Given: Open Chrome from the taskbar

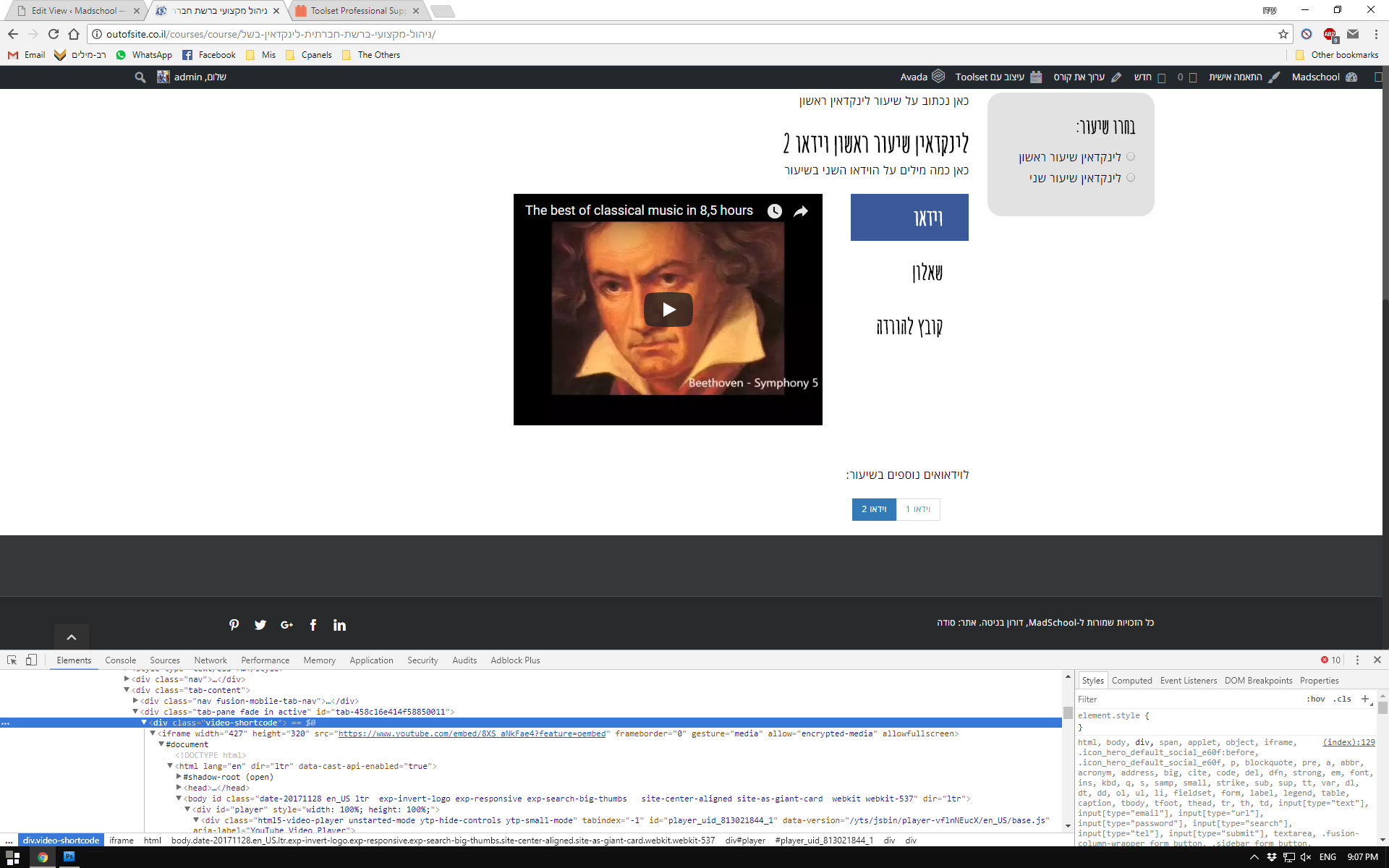Looking at the screenshot, I should [x=43, y=856].
